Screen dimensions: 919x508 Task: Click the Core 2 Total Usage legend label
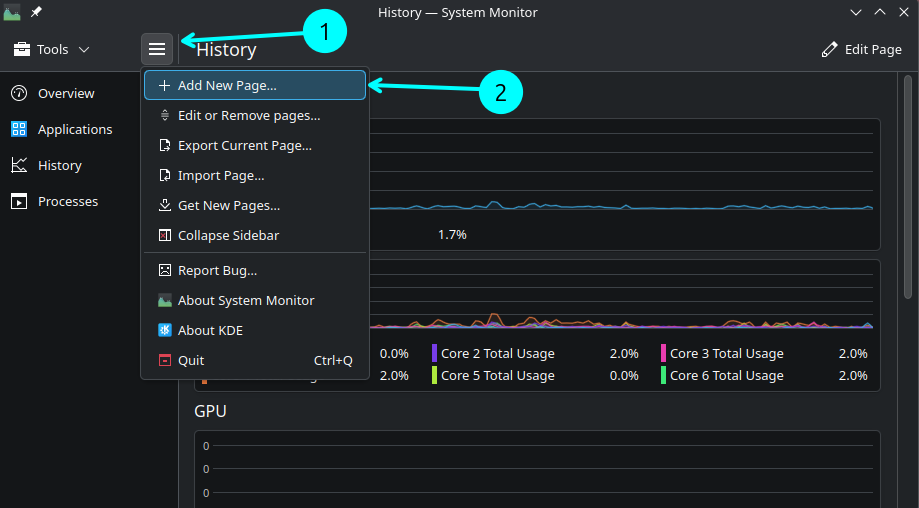click(498, 354)
